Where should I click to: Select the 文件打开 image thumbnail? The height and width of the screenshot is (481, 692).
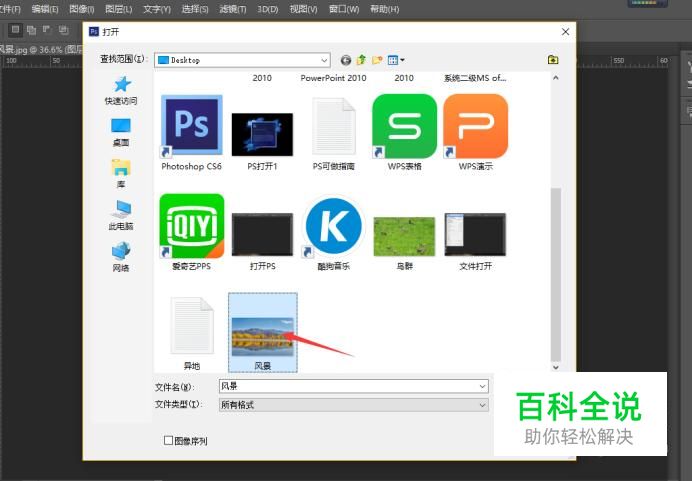click(x=475, y=234)
